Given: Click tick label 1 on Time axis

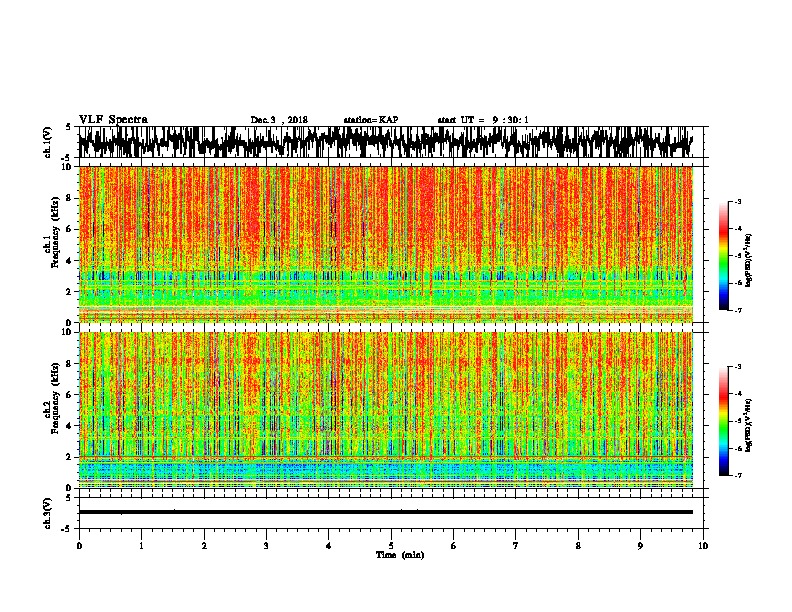Looking at the screenshot, I should (x=141, y=546).
